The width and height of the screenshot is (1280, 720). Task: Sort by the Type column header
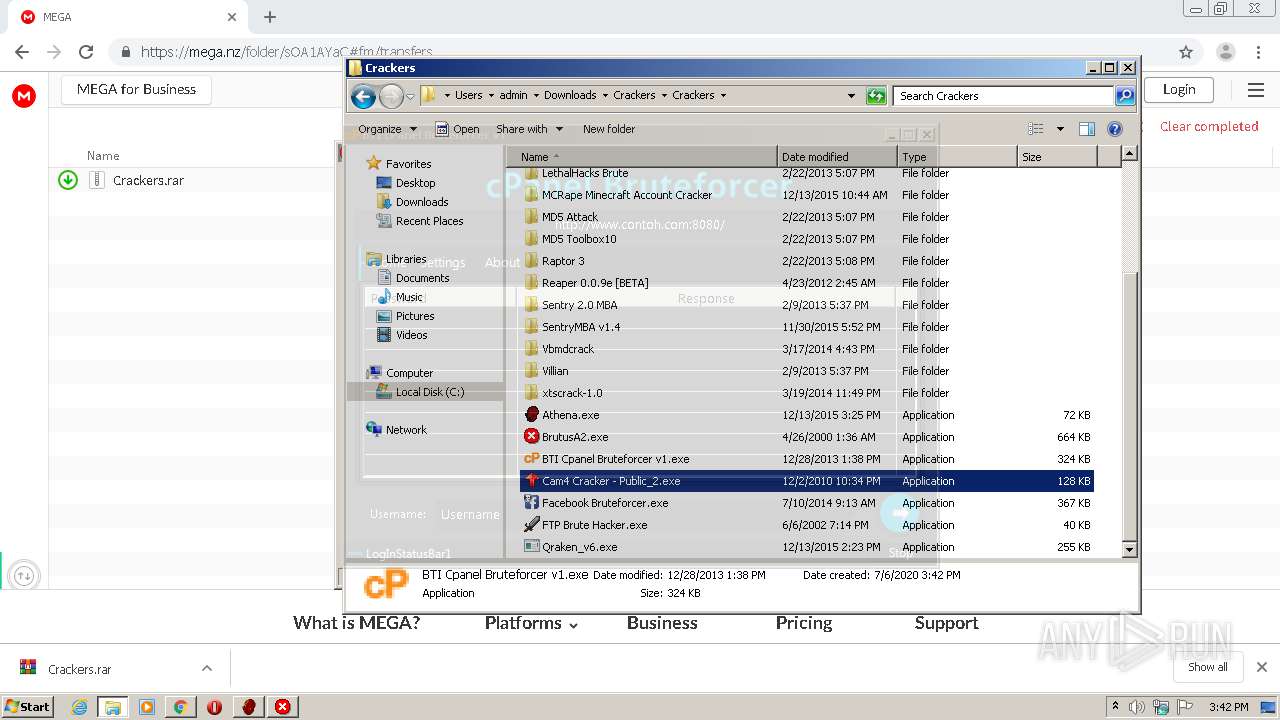click(x=957, y=157)
